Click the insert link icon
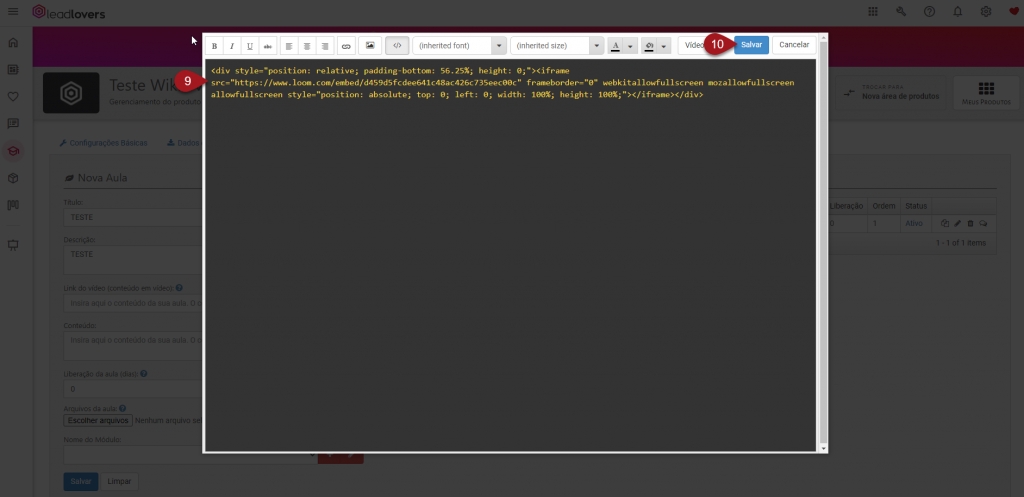 click(x=346, y=46)
